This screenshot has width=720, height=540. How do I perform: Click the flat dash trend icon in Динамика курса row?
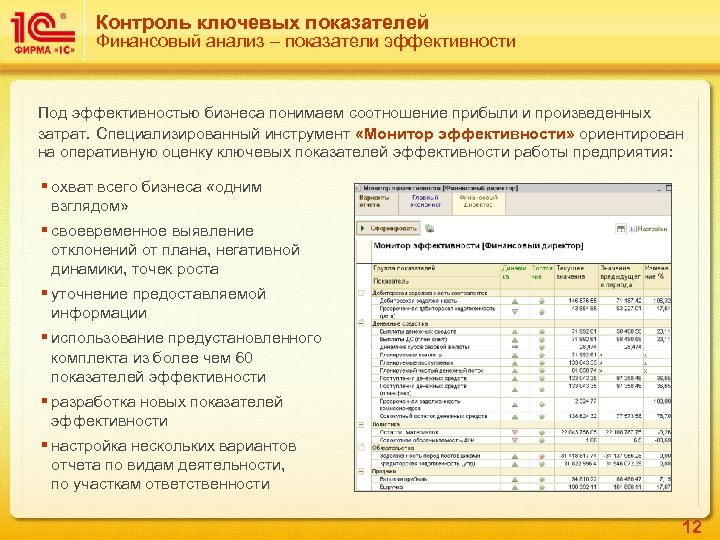(x=515, y=347)
